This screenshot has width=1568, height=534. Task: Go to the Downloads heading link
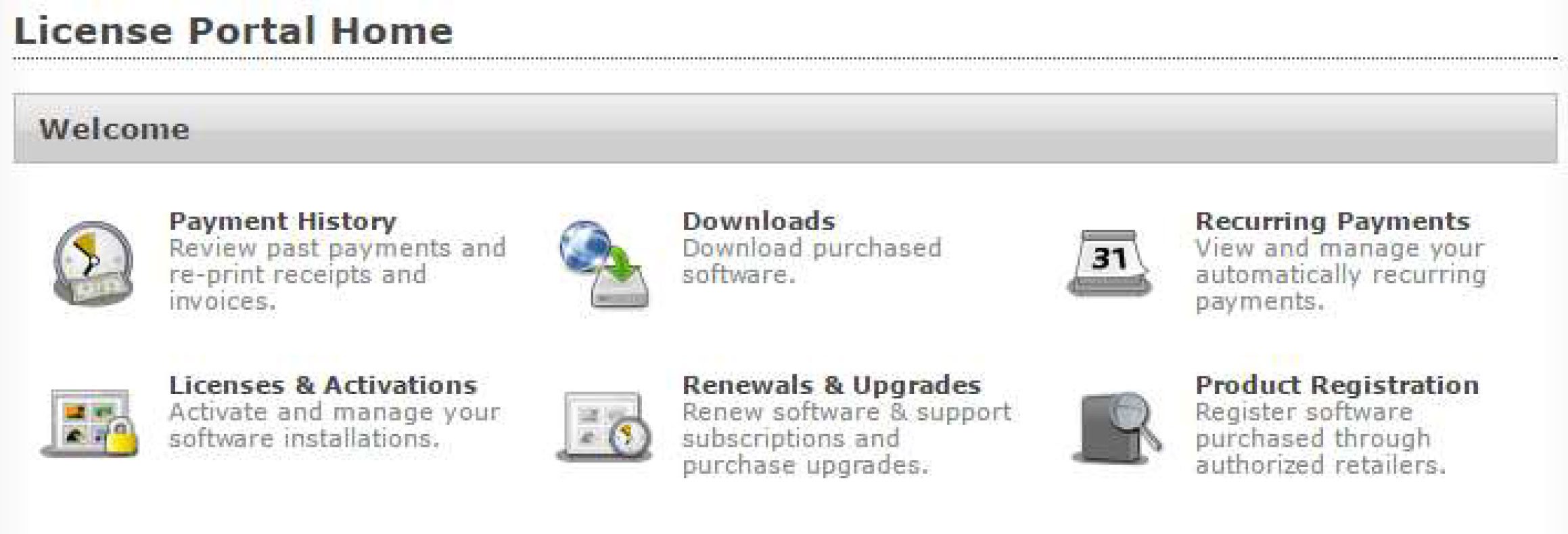click(x=758, y=221)
